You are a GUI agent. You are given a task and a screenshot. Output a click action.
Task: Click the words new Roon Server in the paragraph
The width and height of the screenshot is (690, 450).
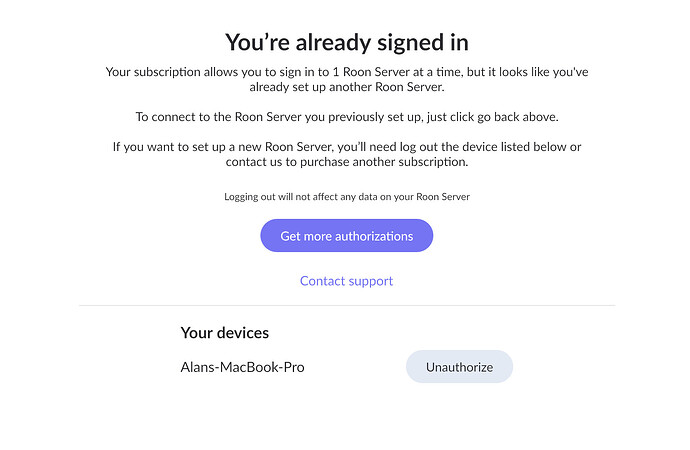coord(285,147)
